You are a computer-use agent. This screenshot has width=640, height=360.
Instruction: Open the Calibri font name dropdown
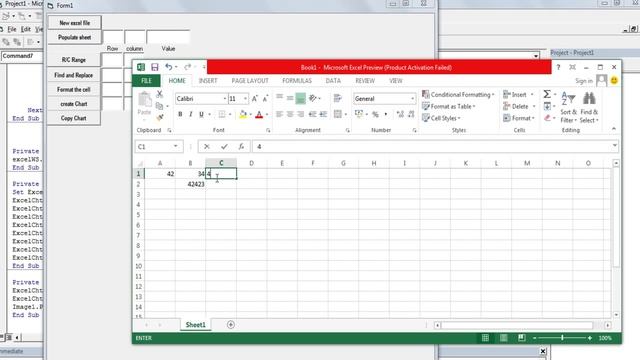pyautogui.click(x=224, y=99)
